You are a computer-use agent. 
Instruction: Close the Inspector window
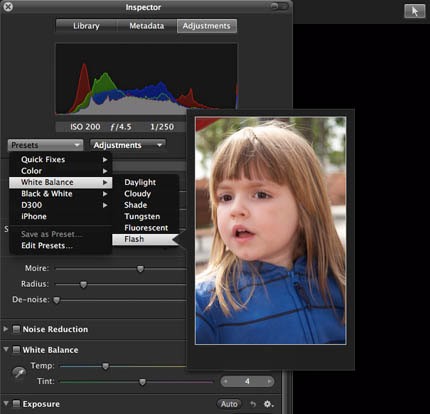(8, 6)
